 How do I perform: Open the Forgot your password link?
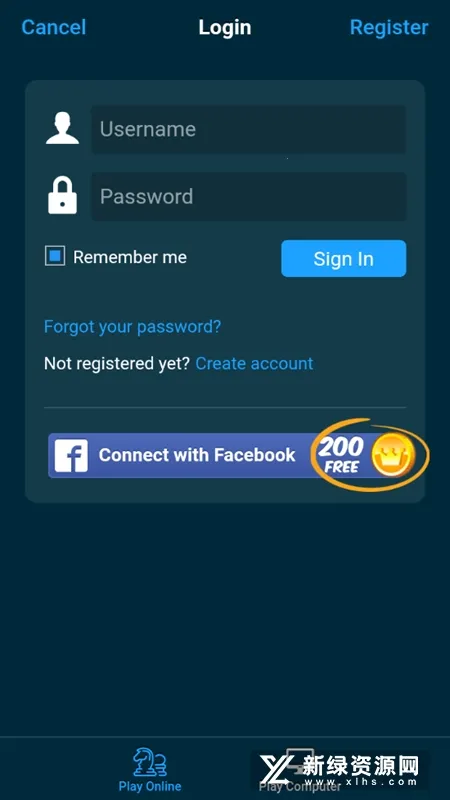tap(133, 327)
